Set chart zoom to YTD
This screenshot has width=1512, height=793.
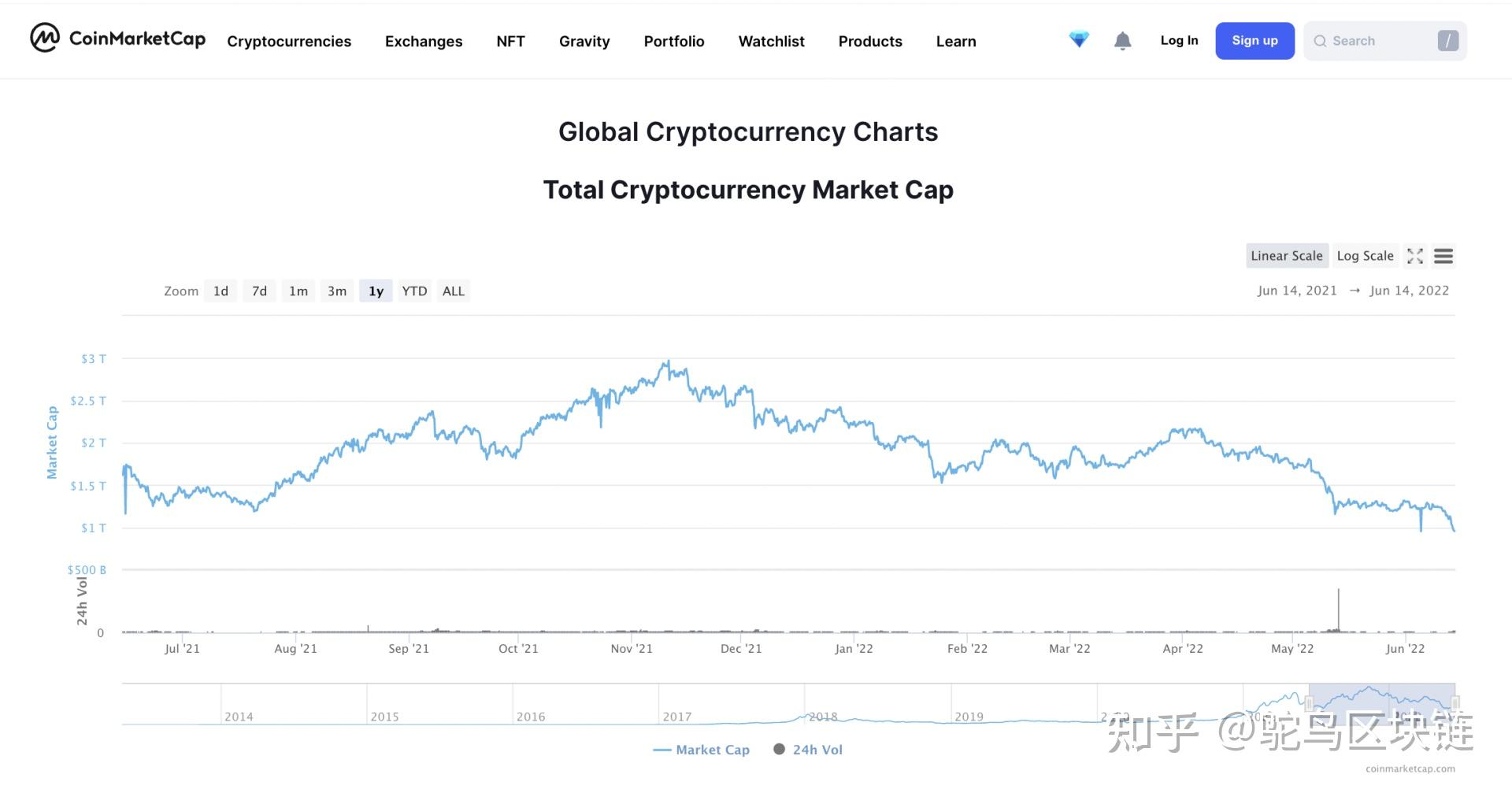pyautogui.click(x=414, y=291)
